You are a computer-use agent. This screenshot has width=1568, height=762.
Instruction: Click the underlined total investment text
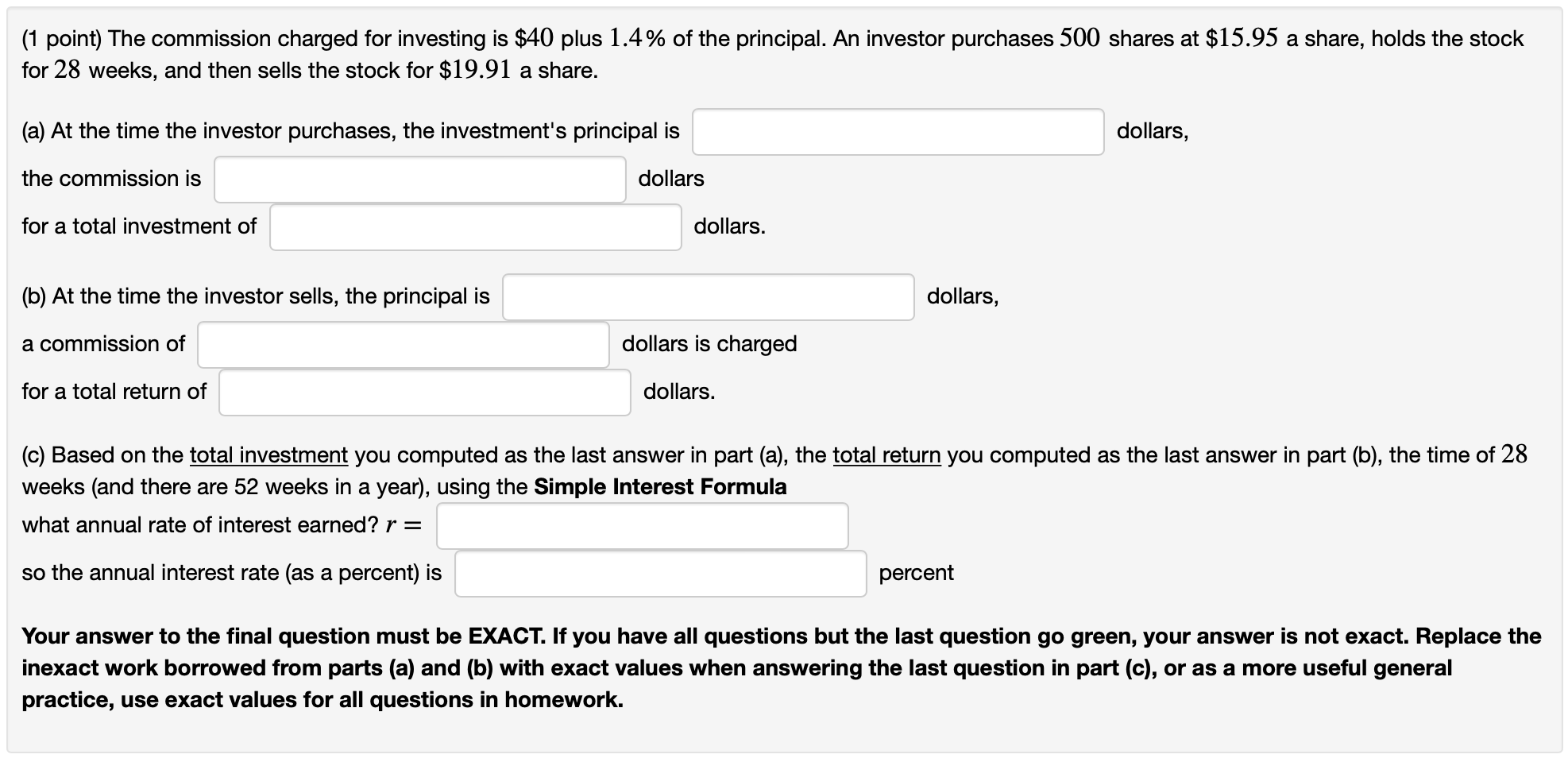coord(267,455)
